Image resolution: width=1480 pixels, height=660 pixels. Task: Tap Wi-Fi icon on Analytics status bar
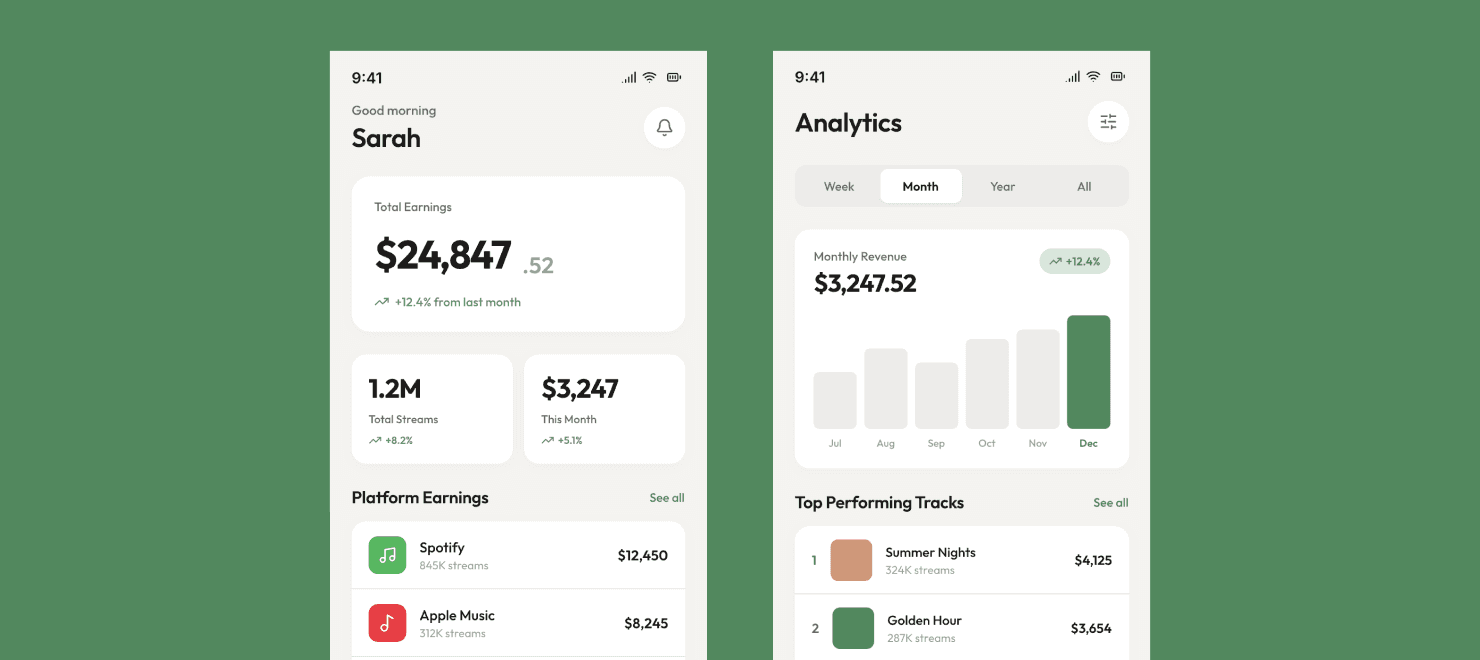pyautogui.click(x=1093, y=77)
